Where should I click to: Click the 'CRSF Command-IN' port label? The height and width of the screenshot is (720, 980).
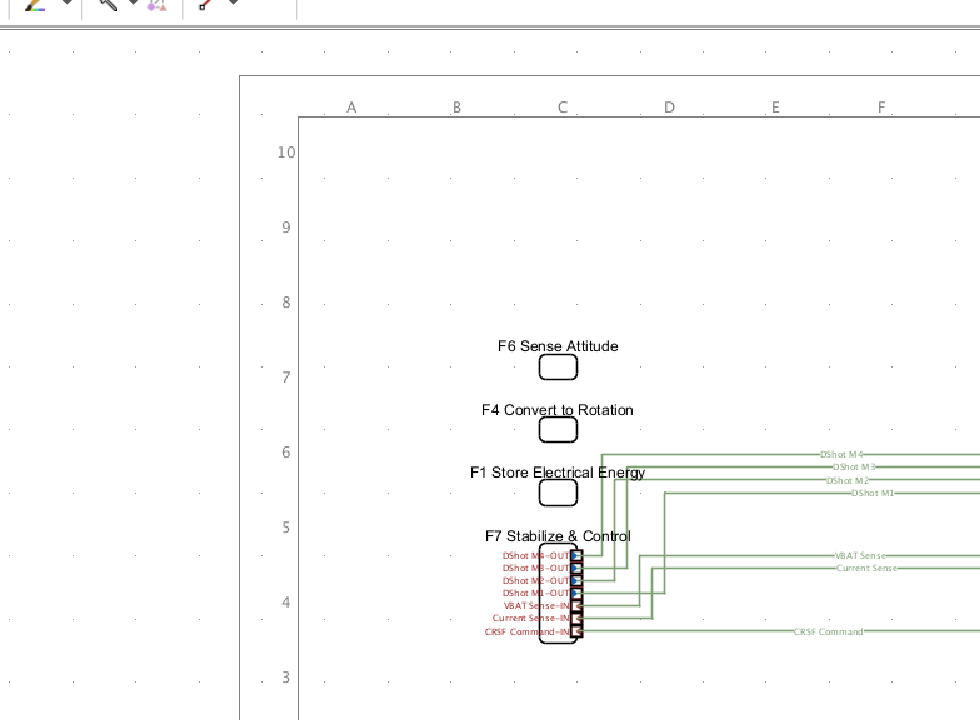point(527,632)
